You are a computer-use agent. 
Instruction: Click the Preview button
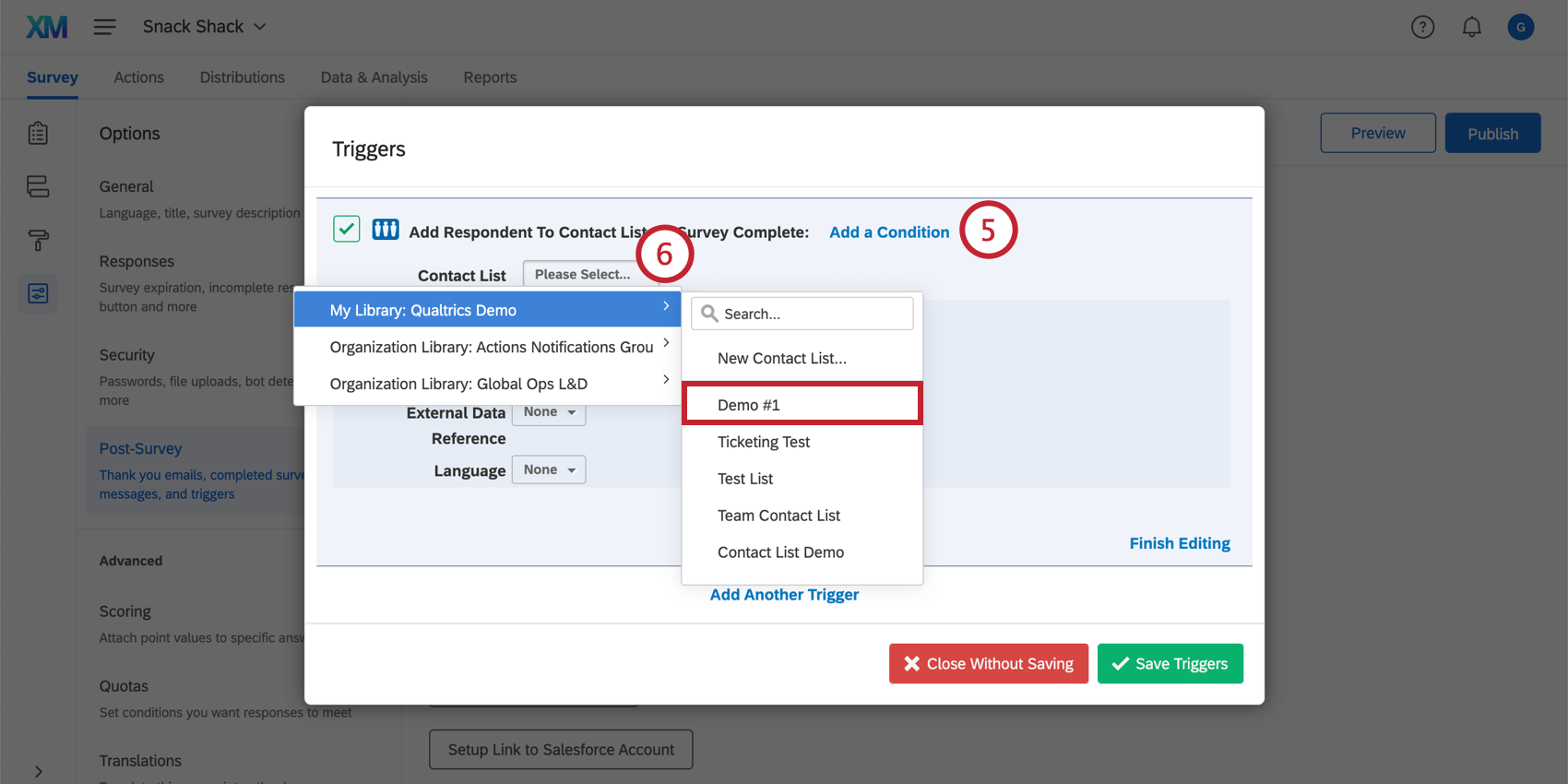point(1378,133)
